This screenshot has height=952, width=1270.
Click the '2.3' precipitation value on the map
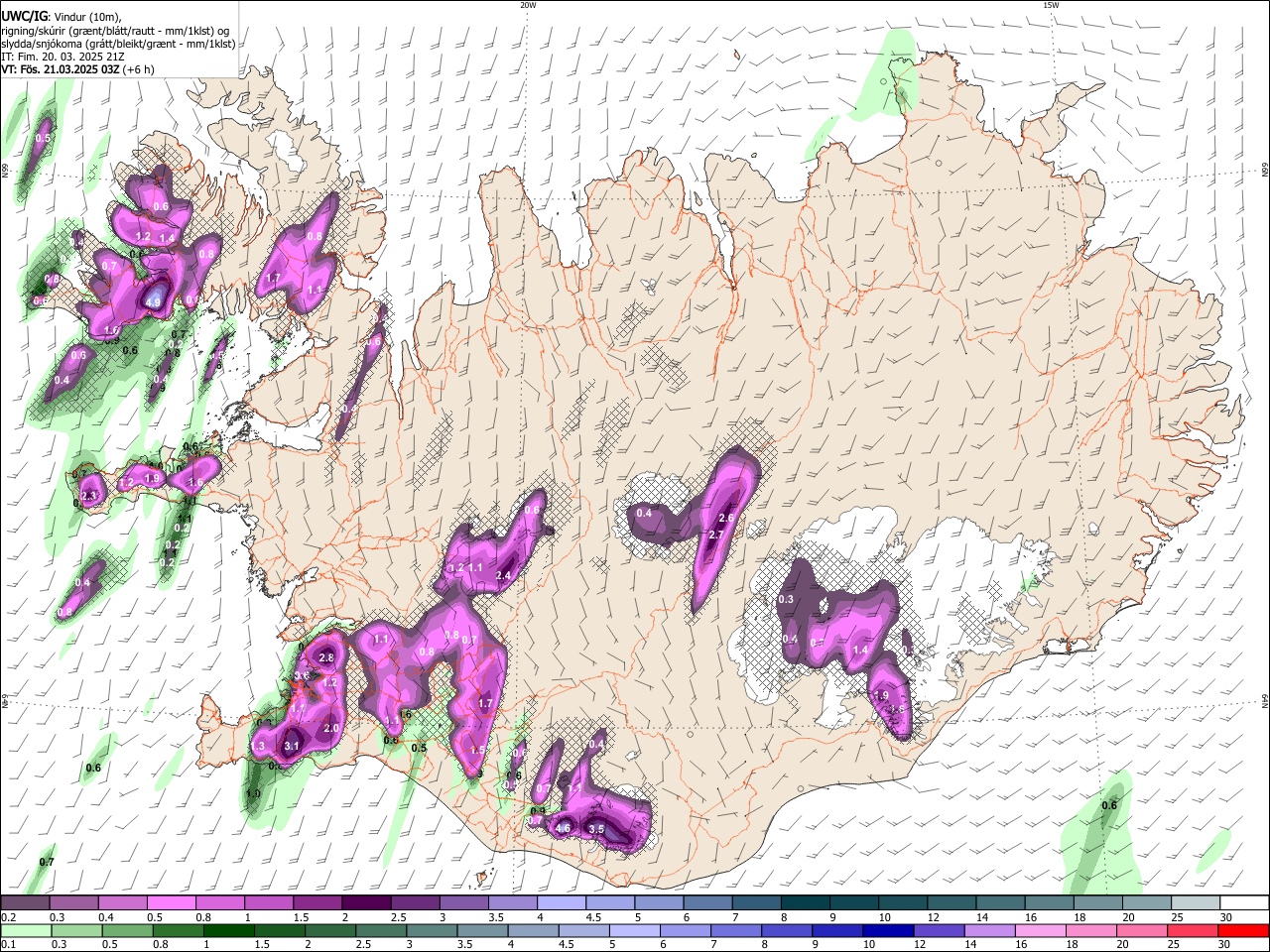89,496
